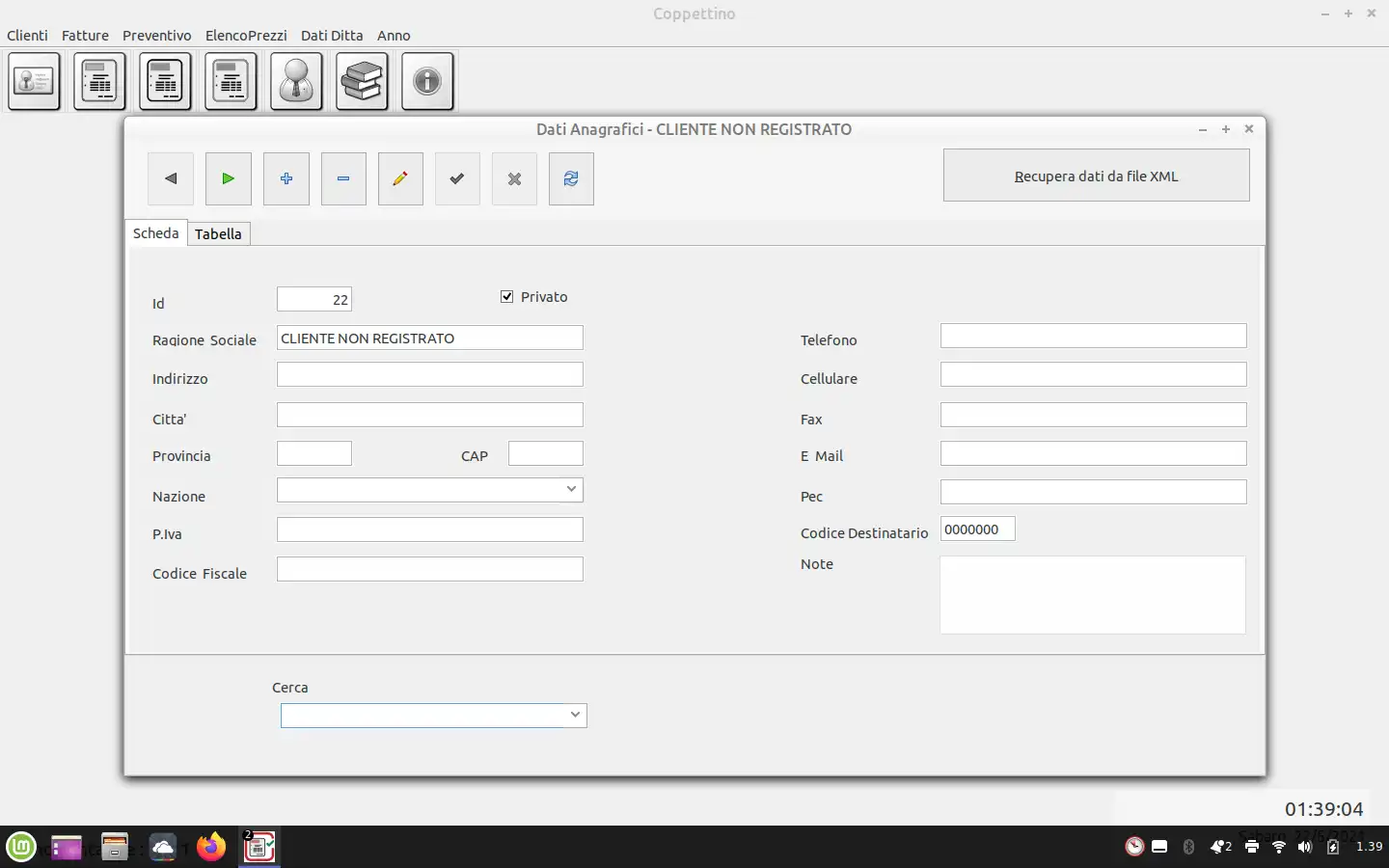Click the Cellulare field
The height and width of the screenshot is (868, 1389).
click(x=1094, y=374)
